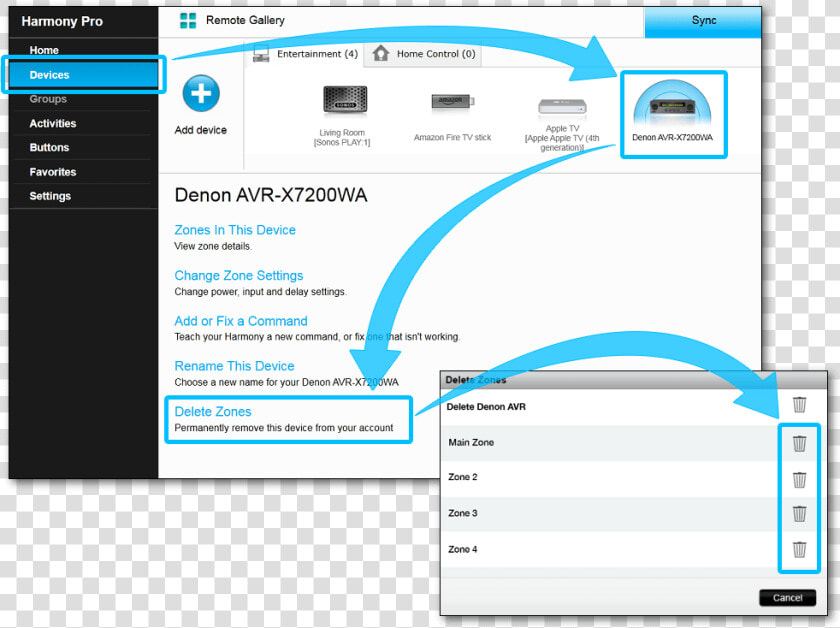840x628 pixels.
Task: Click the Delete Denon AVR row text
Action: 486,407
